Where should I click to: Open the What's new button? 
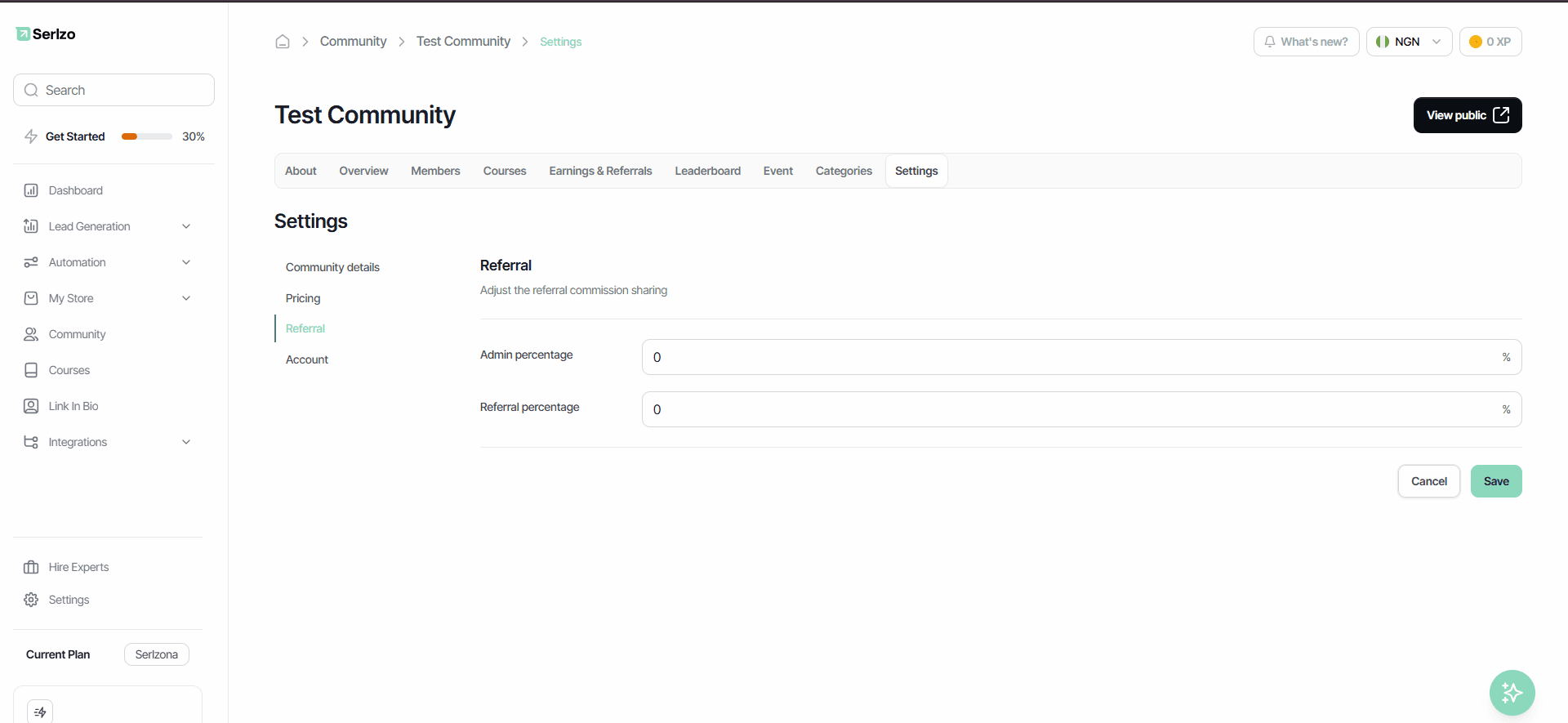1306,42
